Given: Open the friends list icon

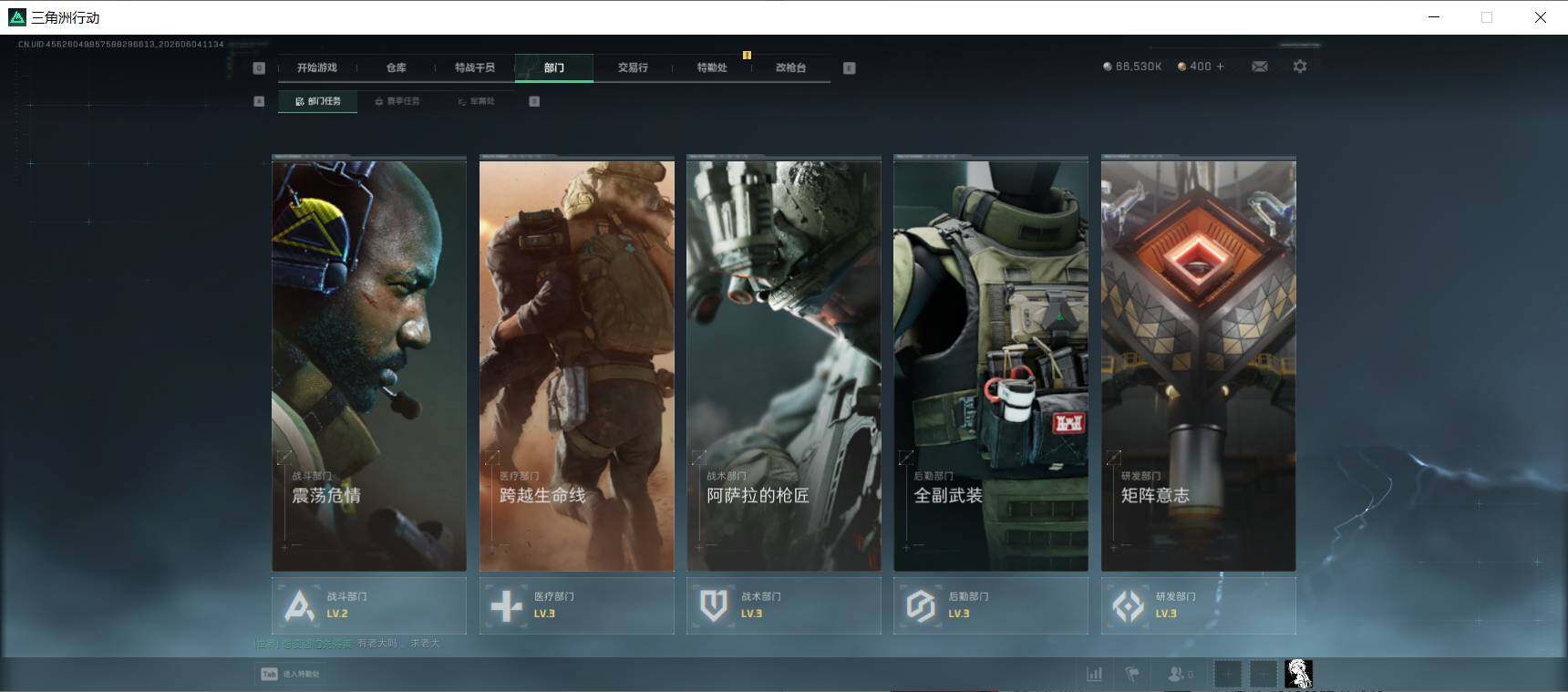Looking at the screenshot, I should (x=1181, y=674).
